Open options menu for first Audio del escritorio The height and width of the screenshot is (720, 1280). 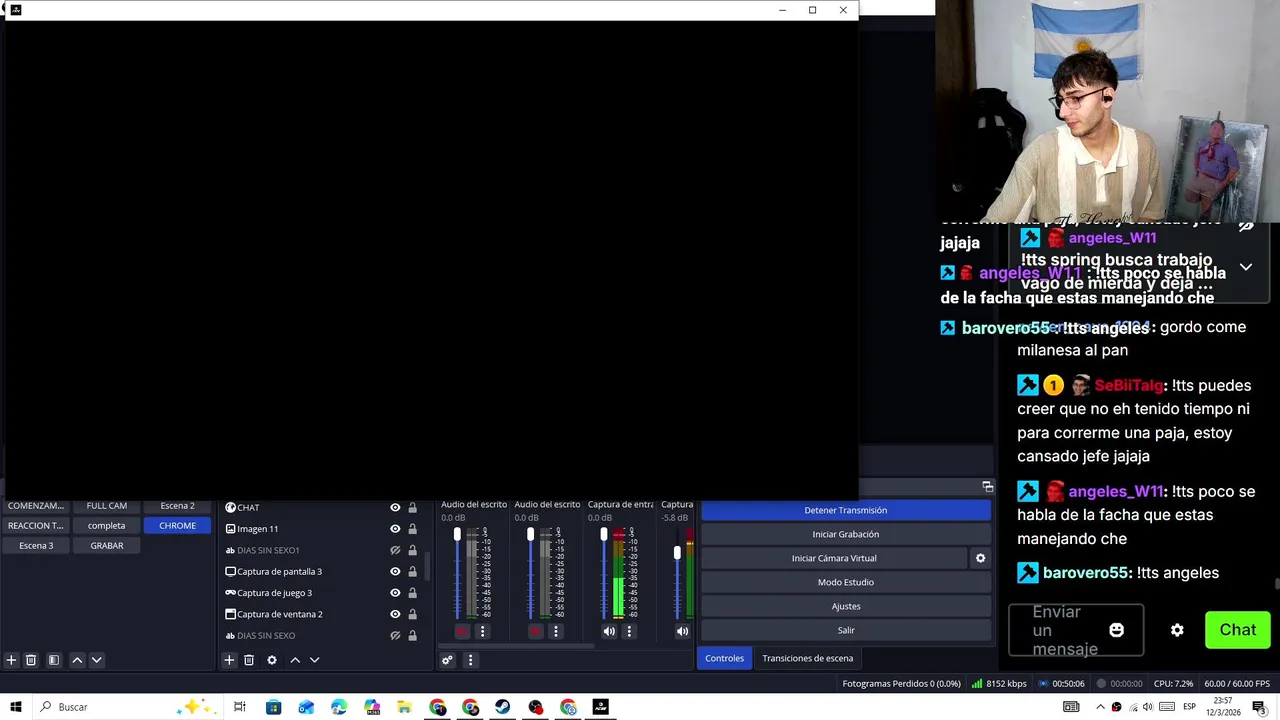pyautogui.click(x=482, y=631)
